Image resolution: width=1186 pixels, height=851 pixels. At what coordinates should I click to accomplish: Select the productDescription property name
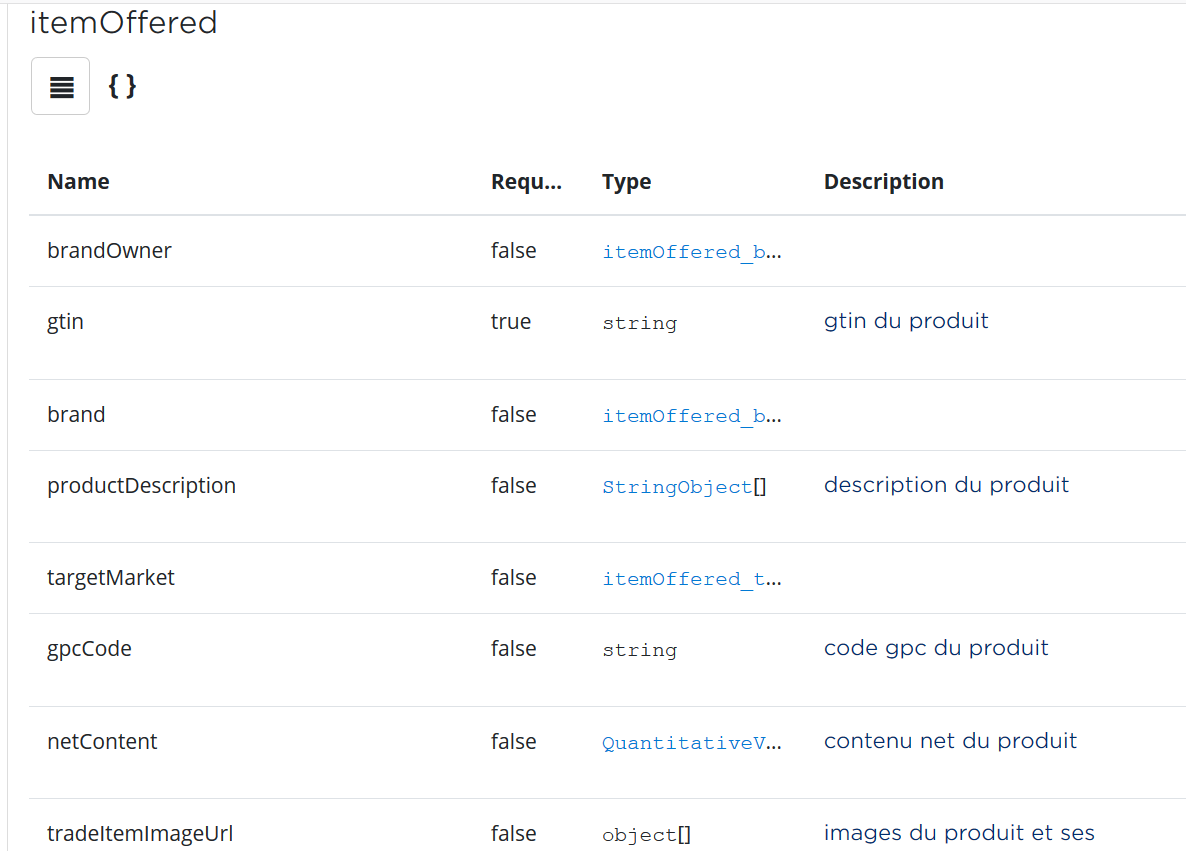click(141, 486)
